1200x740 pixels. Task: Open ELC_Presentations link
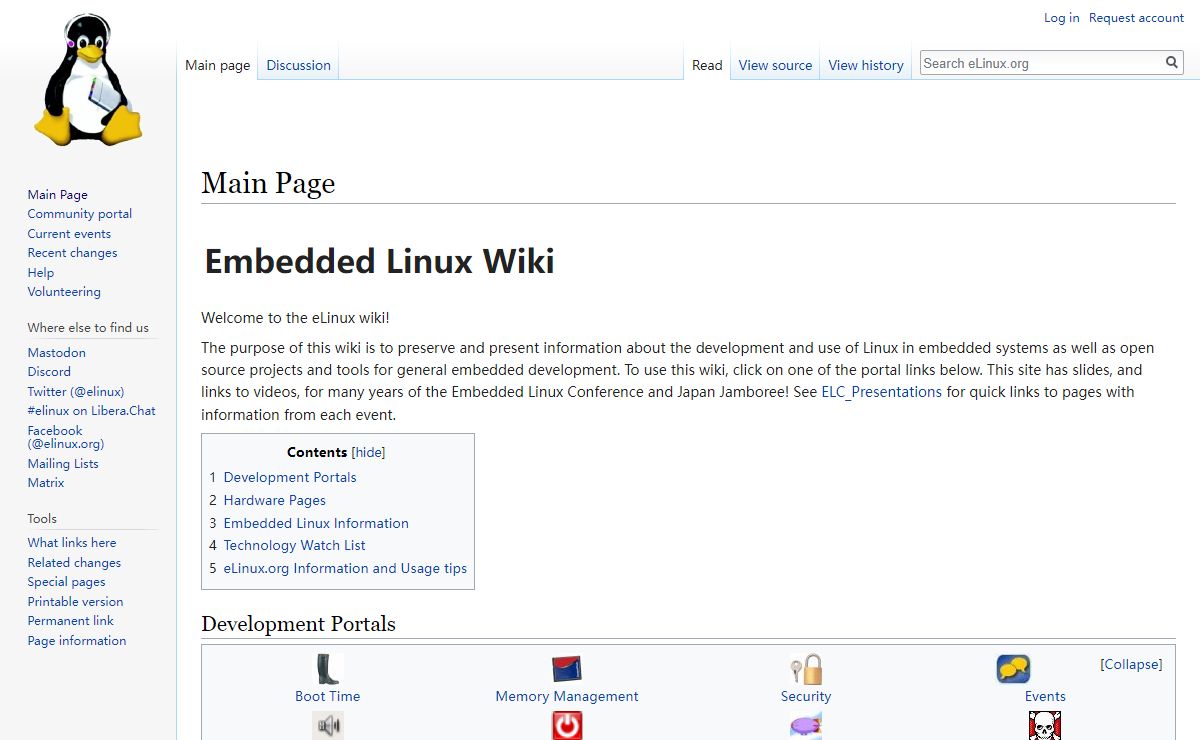[x=881, y=392]
